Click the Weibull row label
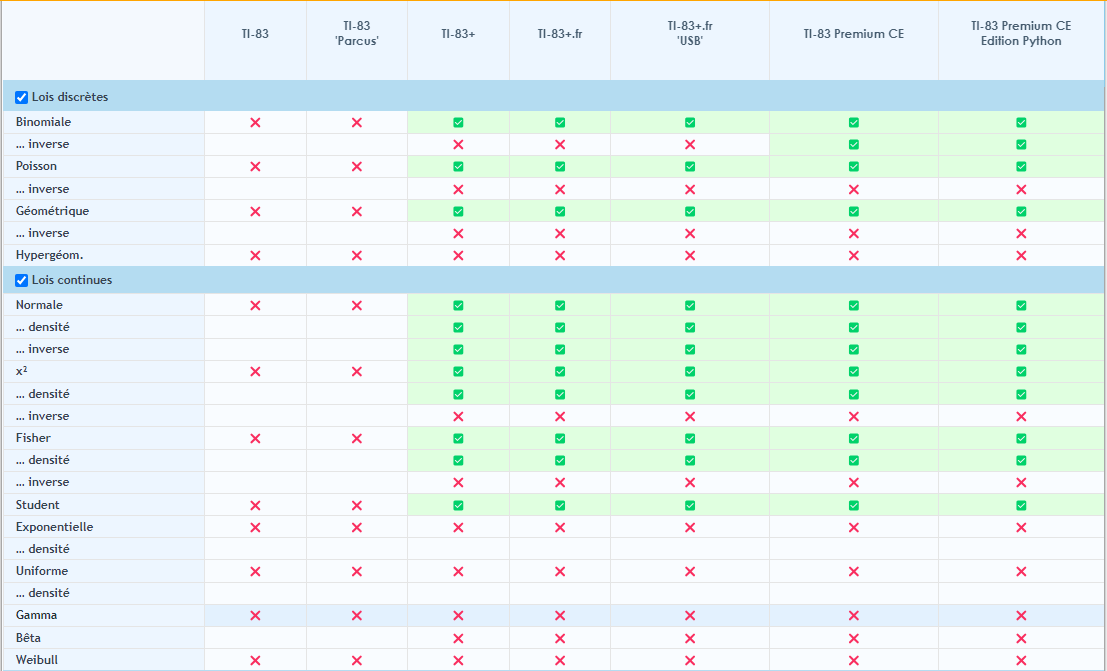 [37, 660]
